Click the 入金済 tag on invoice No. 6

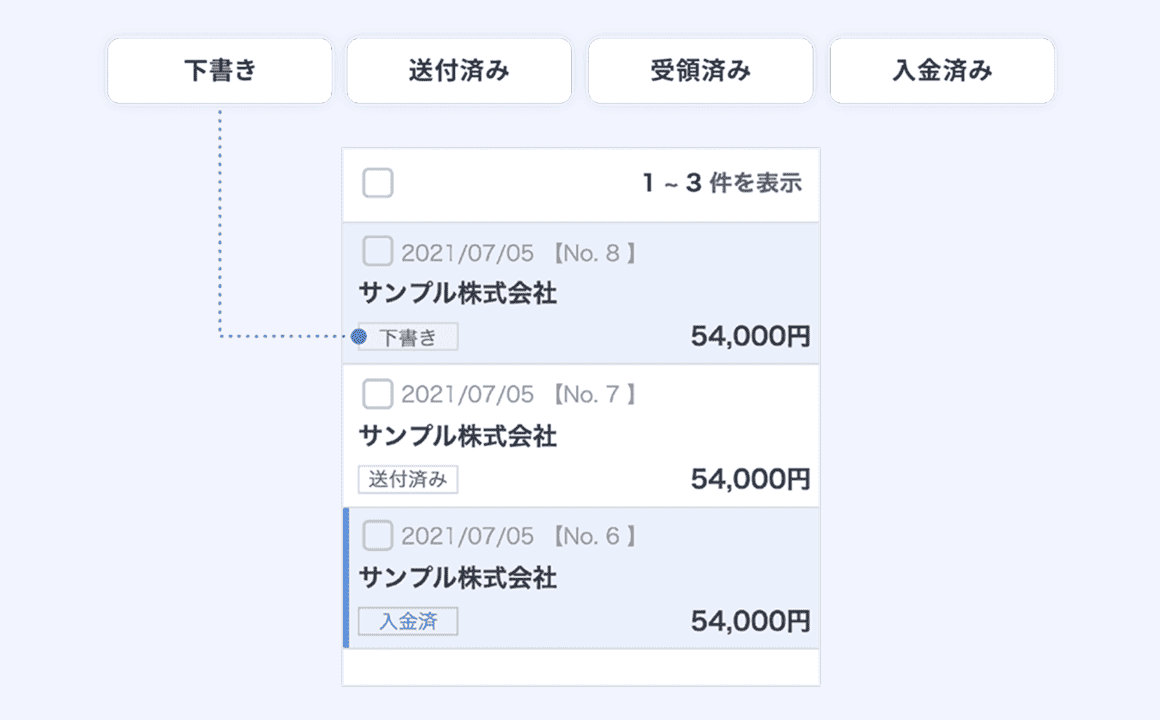[408, 621]
